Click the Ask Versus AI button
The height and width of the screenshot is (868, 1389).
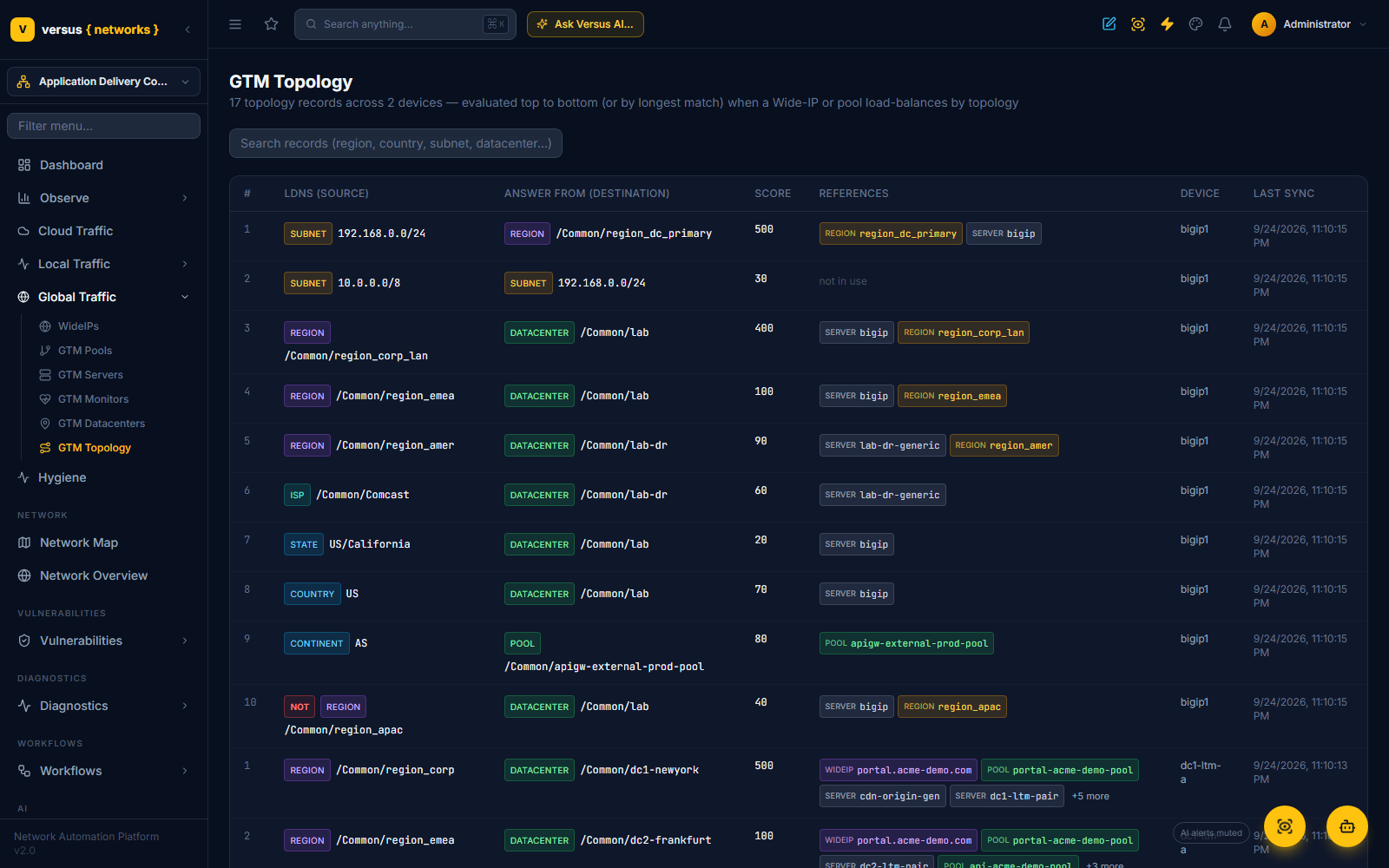tap(585, 24)
